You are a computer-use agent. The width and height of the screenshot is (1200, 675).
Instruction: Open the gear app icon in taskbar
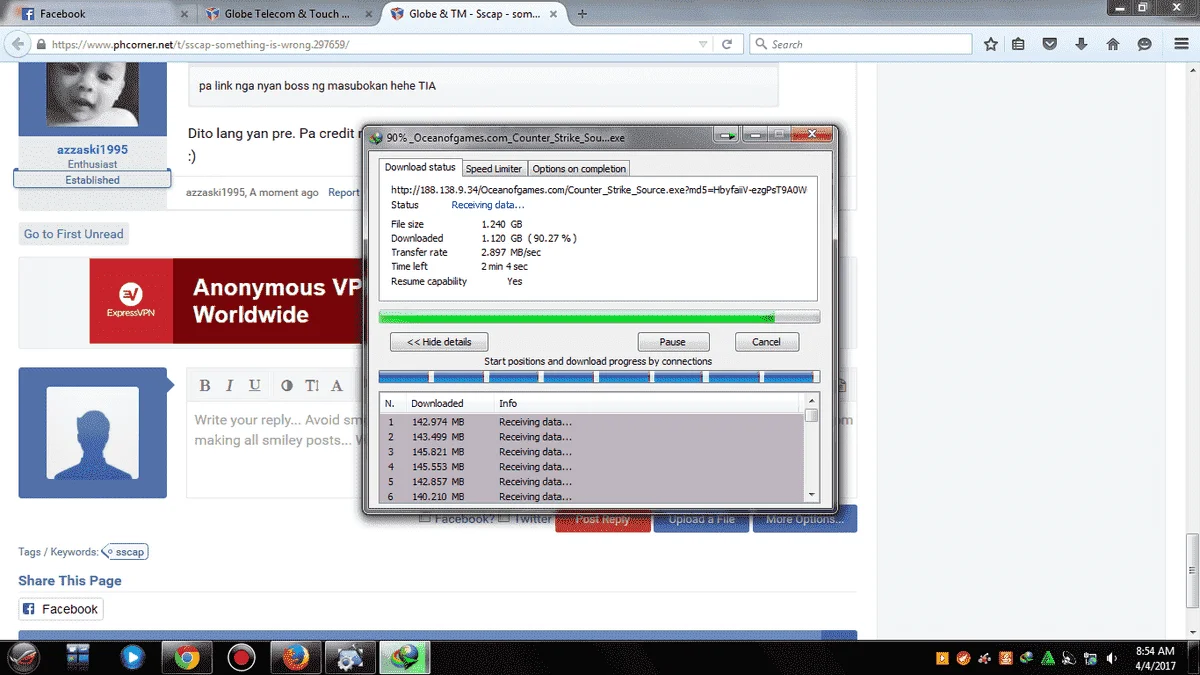(350, 657)
